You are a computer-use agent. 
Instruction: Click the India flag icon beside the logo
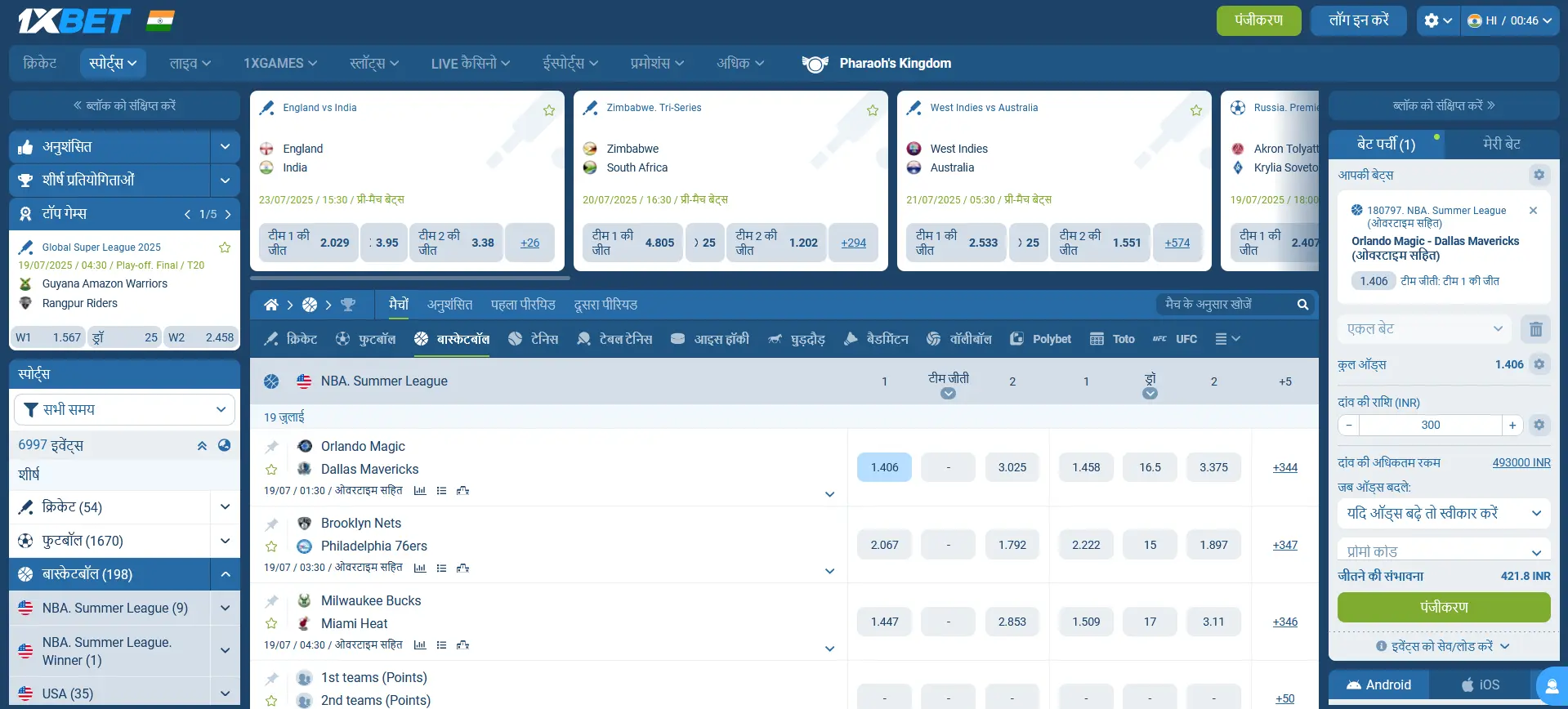pyautogui.click(x=160, y=20)
